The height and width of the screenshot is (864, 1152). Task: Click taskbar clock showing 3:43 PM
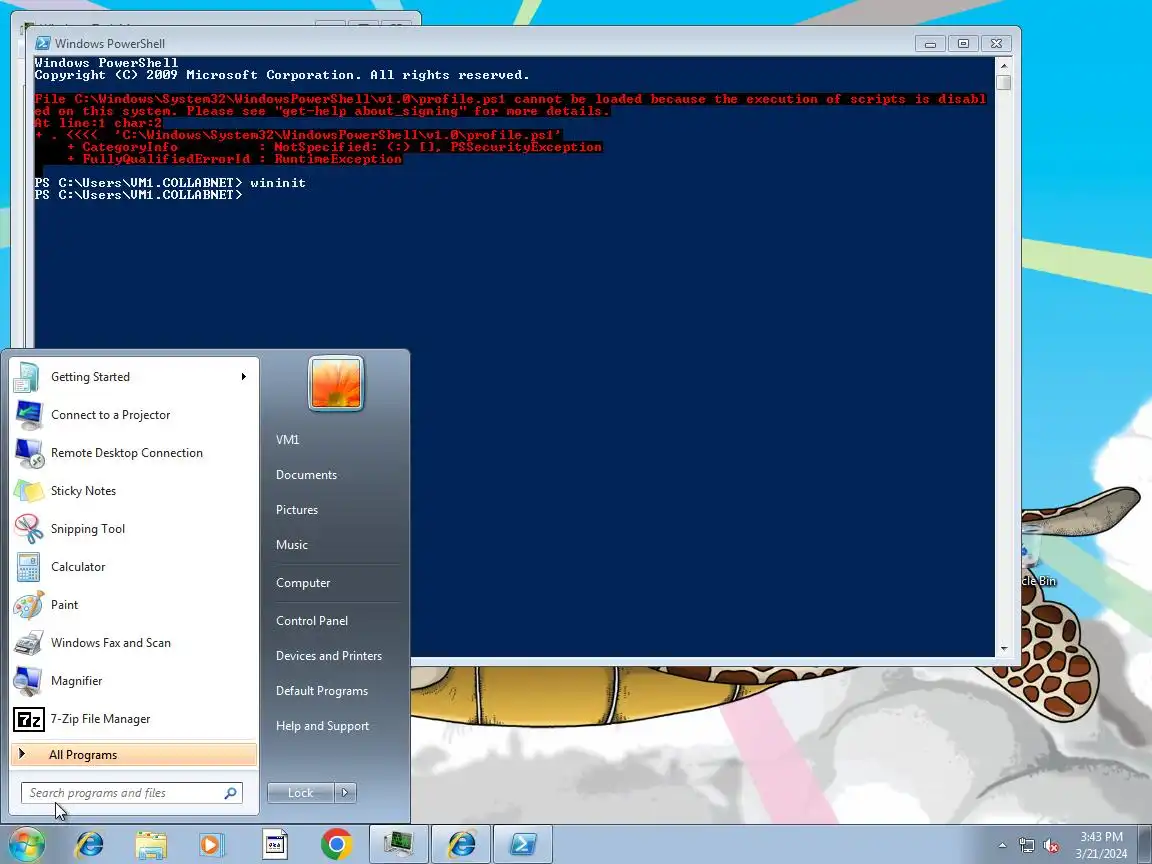pyautogui.click(x=1101, y=845)
